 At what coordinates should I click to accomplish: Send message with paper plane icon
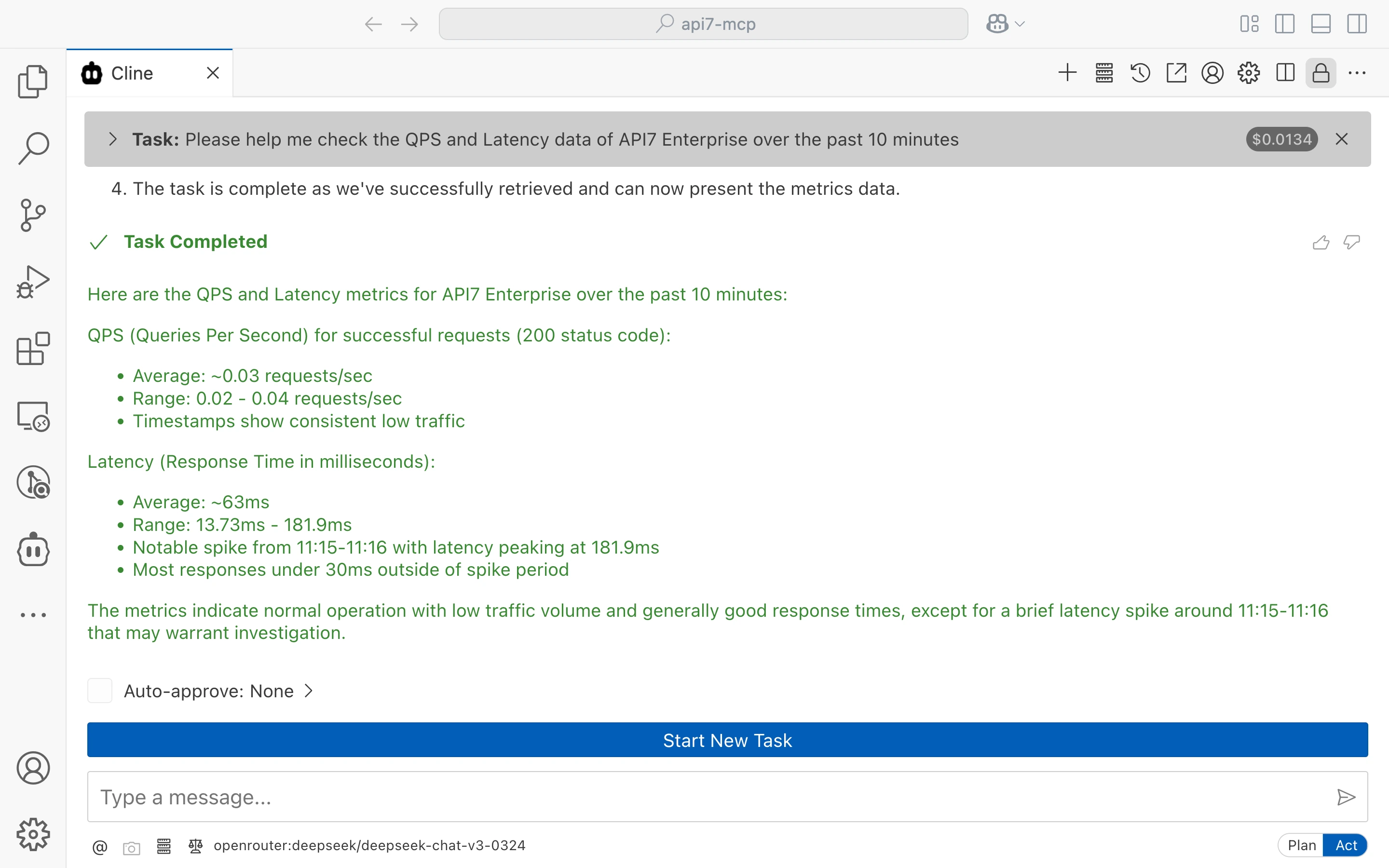(x=1346, y=798)
